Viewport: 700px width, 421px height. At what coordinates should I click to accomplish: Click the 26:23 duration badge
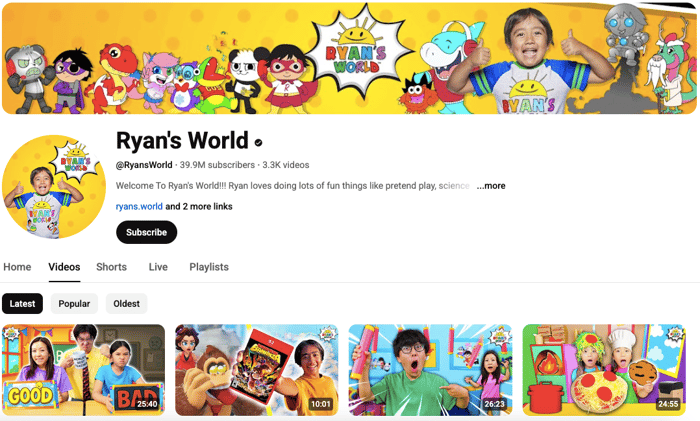coord(495,404)
